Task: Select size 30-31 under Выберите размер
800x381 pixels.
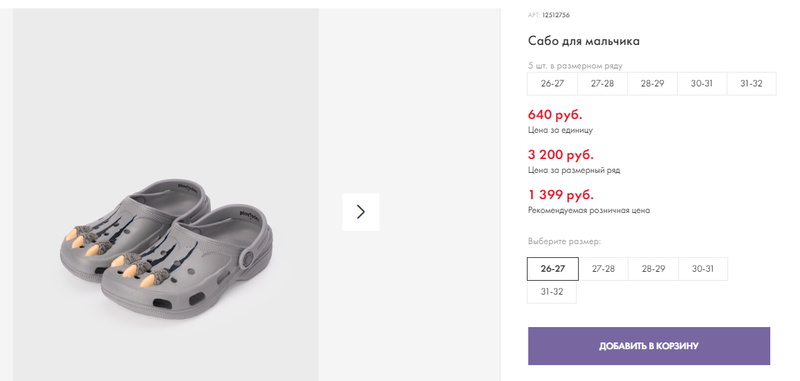Action: tap(703, 269)
